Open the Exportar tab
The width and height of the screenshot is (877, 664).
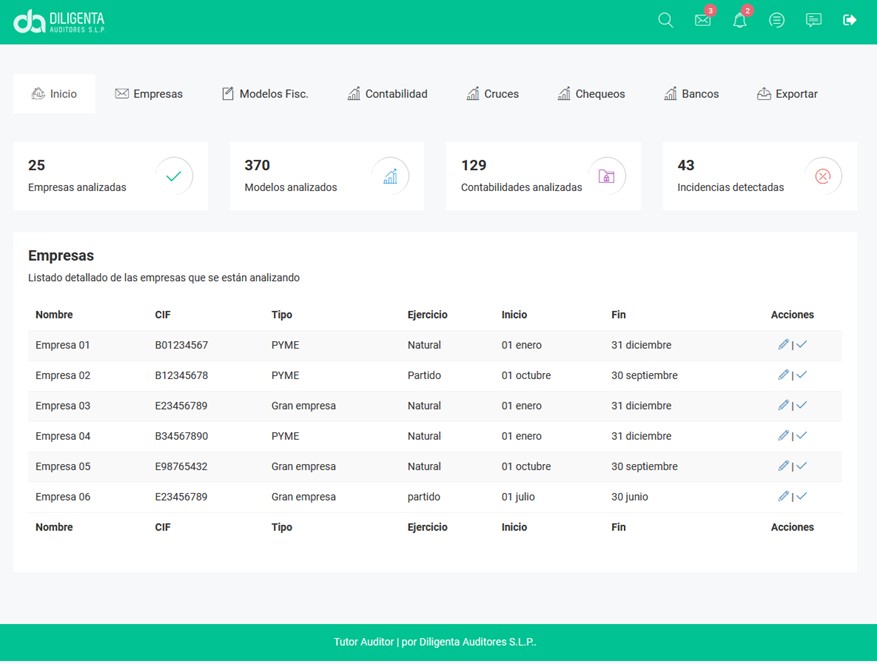pyautogui.click(x=787, y=94)
